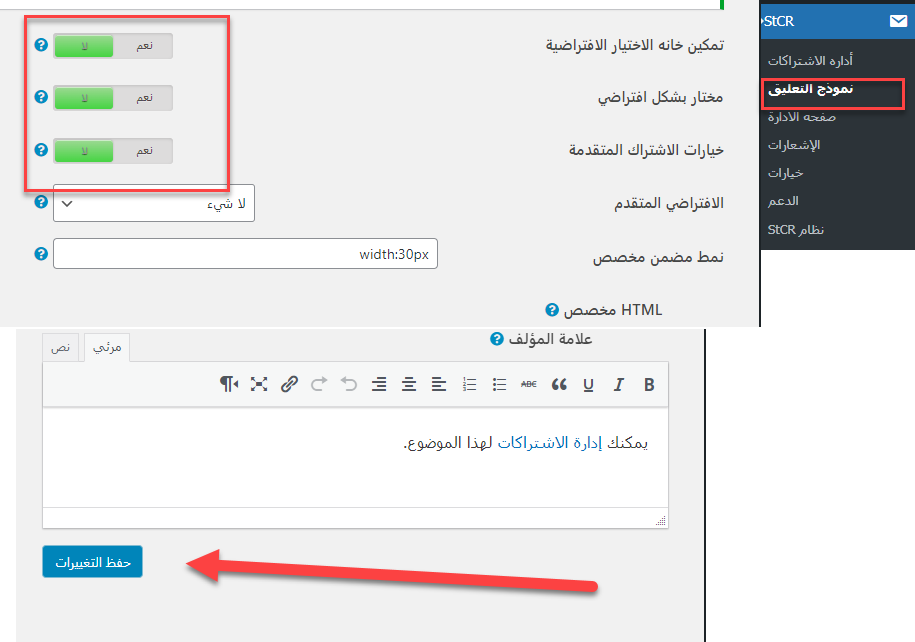This screenshot has width=915, height=642.
Task: Set مختار بشكل افتراضي to نعم
Action: click(x=144, y=98)
